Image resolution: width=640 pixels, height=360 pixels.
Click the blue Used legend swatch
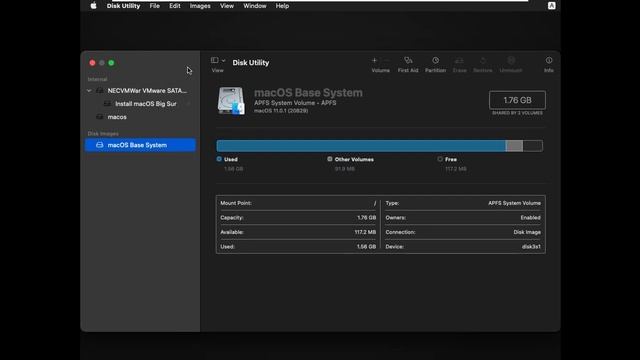(x=219, y=159)
